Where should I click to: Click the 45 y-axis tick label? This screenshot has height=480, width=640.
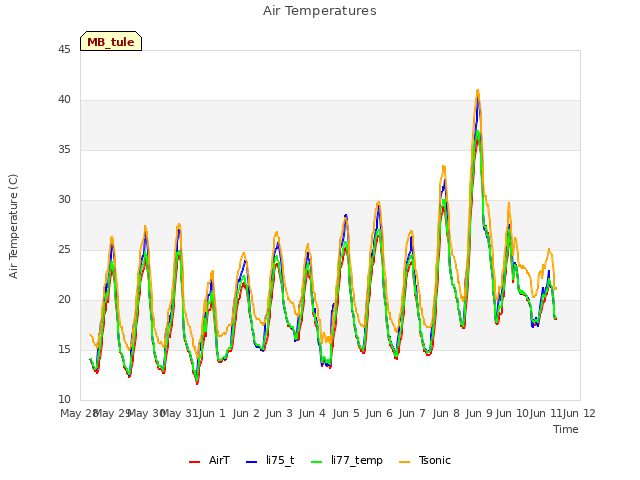coord(64,49)
